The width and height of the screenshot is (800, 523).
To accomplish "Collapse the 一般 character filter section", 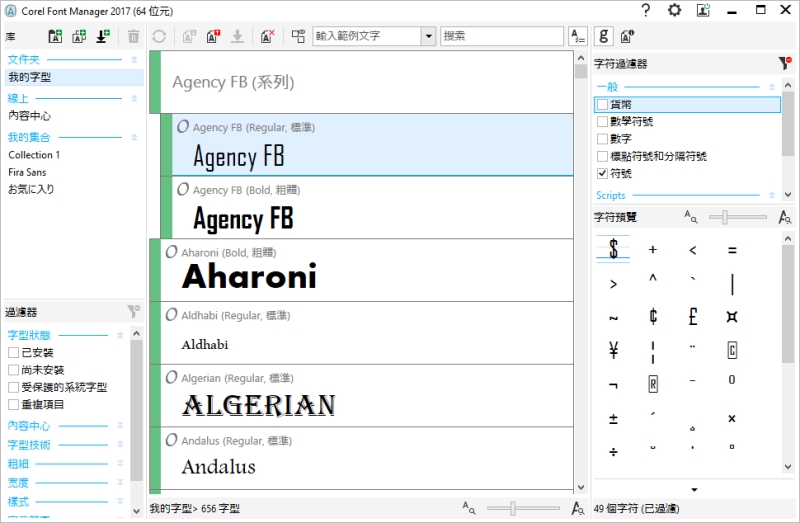I will [771, 87].
